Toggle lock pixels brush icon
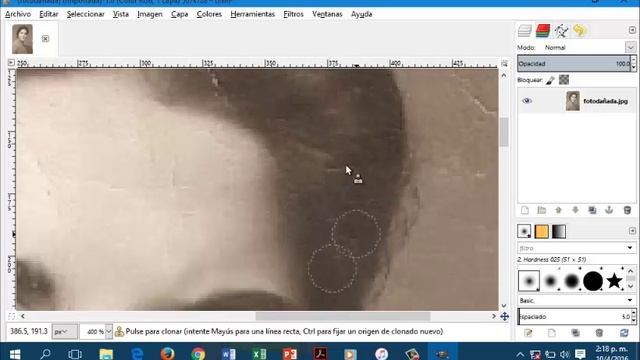This screenshot has height=360, width=640. (550, 80)
